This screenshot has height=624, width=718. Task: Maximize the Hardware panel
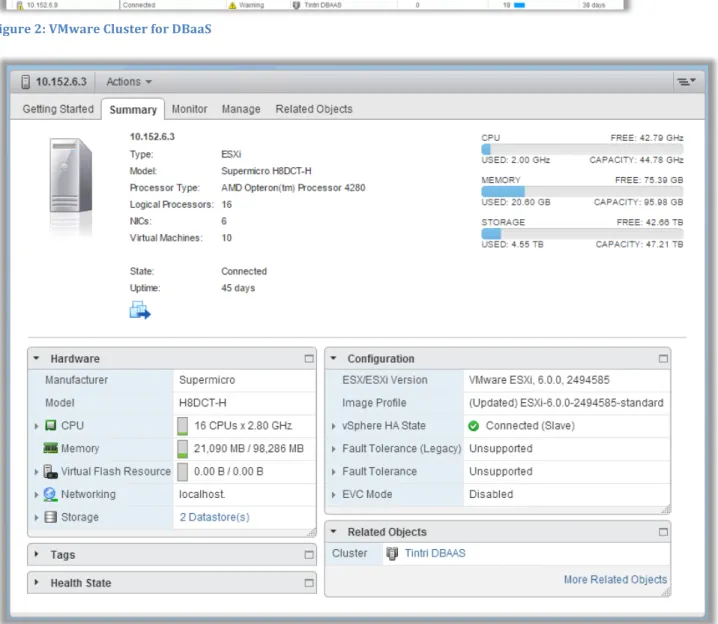309,358
